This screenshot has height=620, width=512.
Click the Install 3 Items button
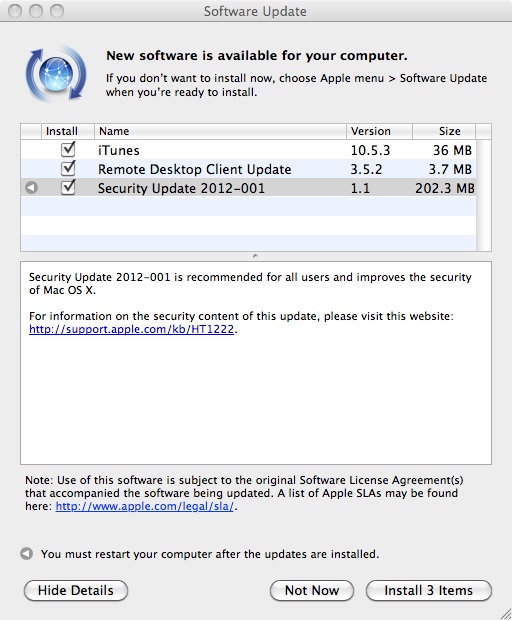pyautogui.click(x=429, y=590)
